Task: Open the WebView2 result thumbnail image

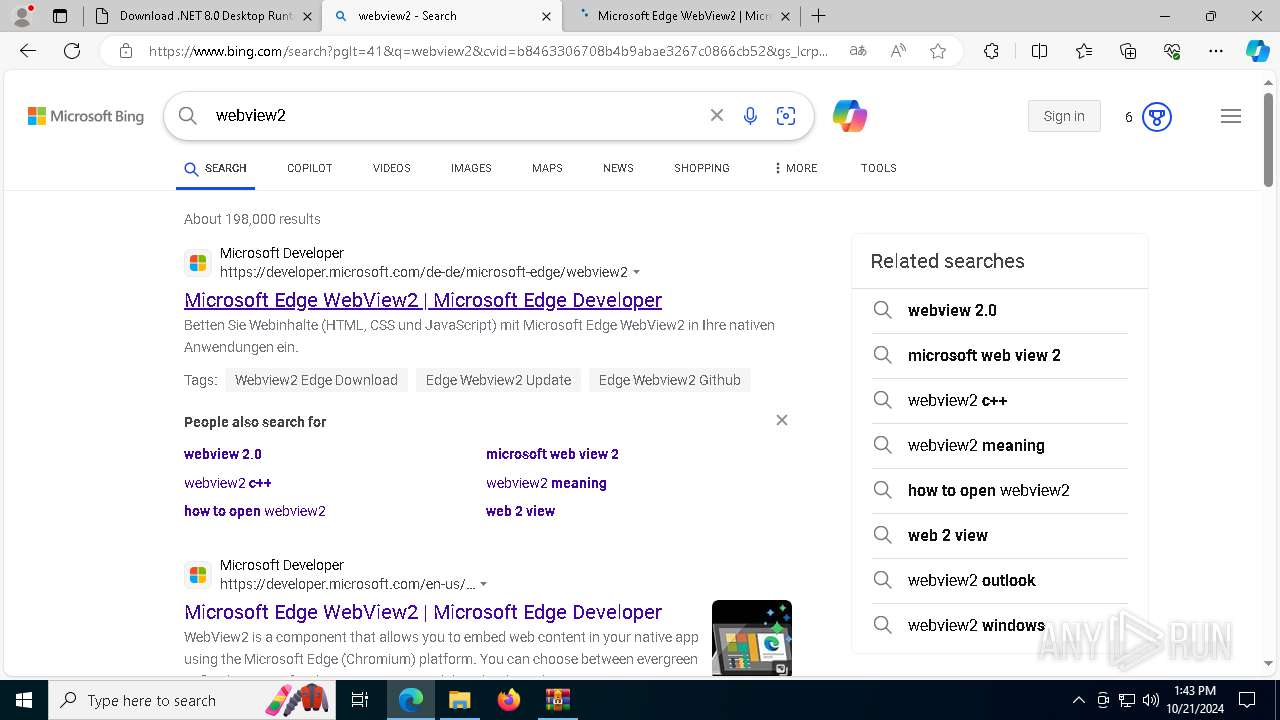Action: [x=752, y=638]
